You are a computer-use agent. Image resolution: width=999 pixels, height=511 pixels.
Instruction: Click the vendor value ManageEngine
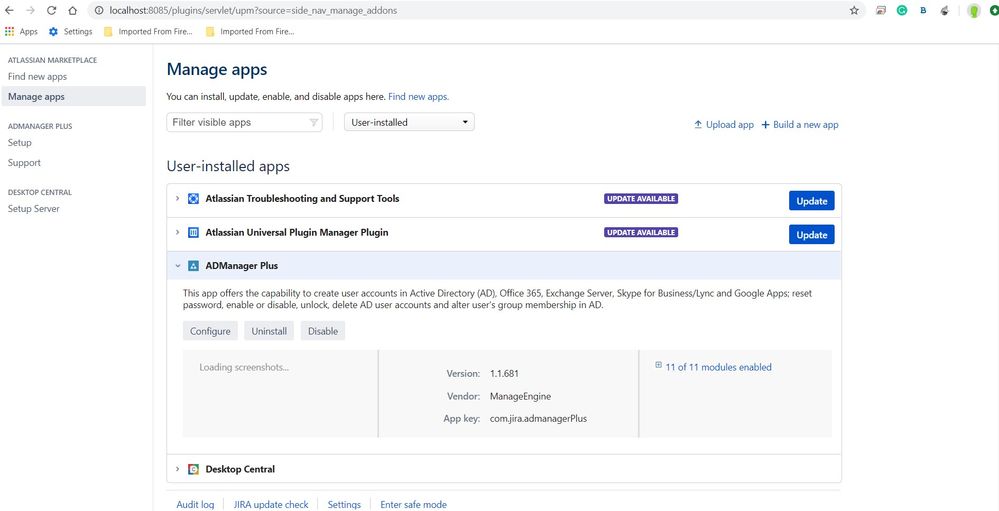[x=521, y=396]
